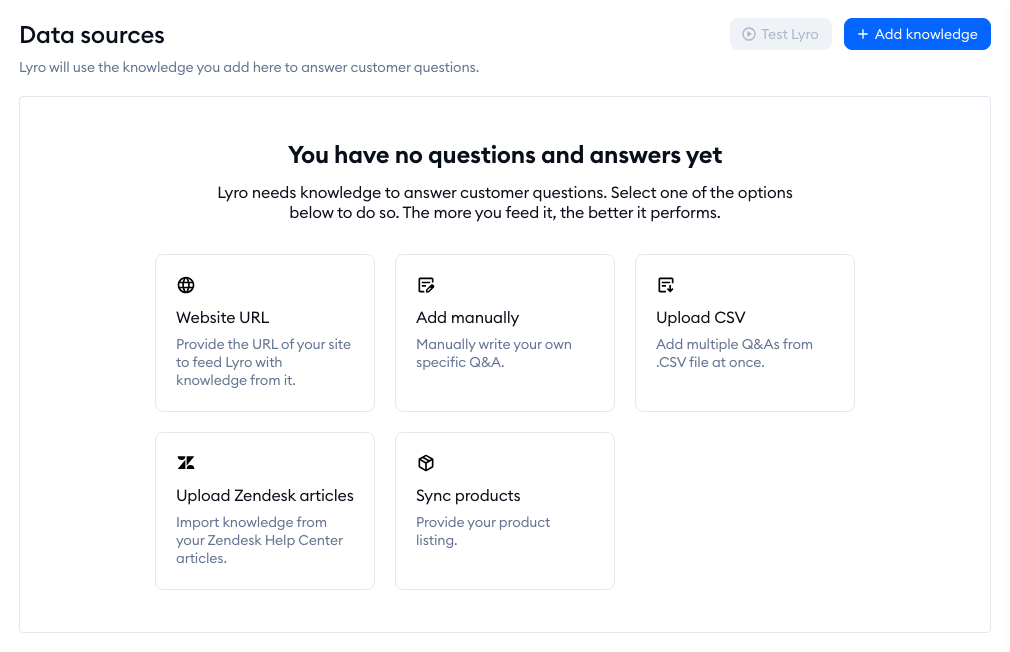Click the box icon for Sync products

click(426, 463)
